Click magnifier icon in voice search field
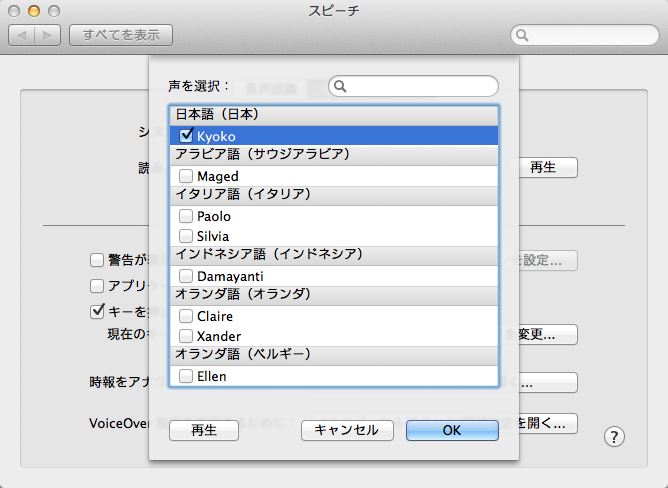 (340, 87)
